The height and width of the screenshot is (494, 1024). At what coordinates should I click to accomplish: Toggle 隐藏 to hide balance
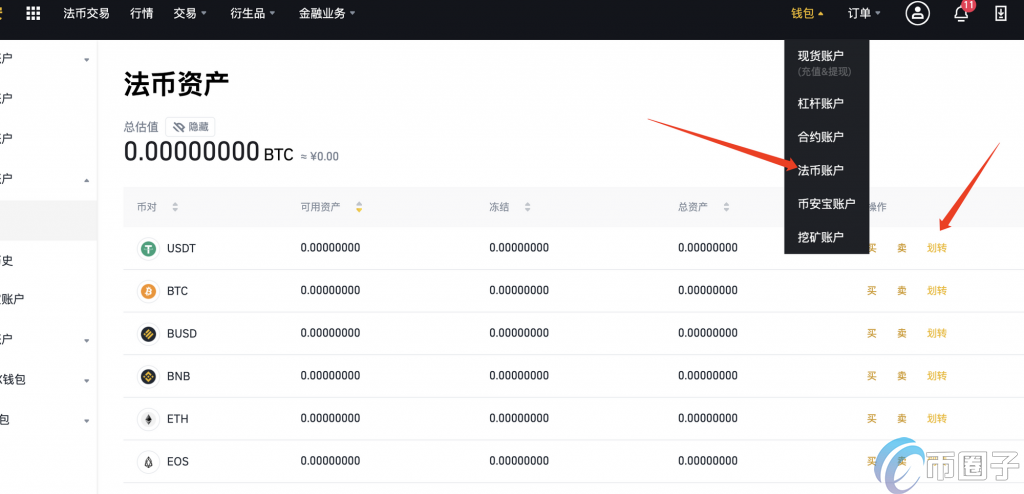pos(190,127)
